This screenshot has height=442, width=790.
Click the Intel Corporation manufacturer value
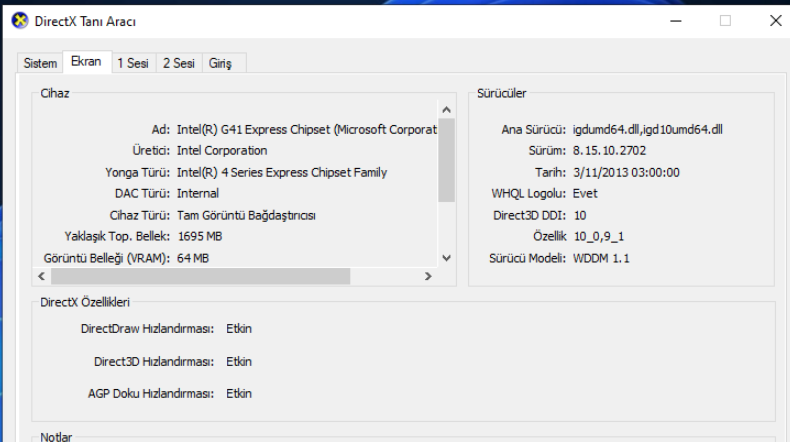[x=222, y=151]
